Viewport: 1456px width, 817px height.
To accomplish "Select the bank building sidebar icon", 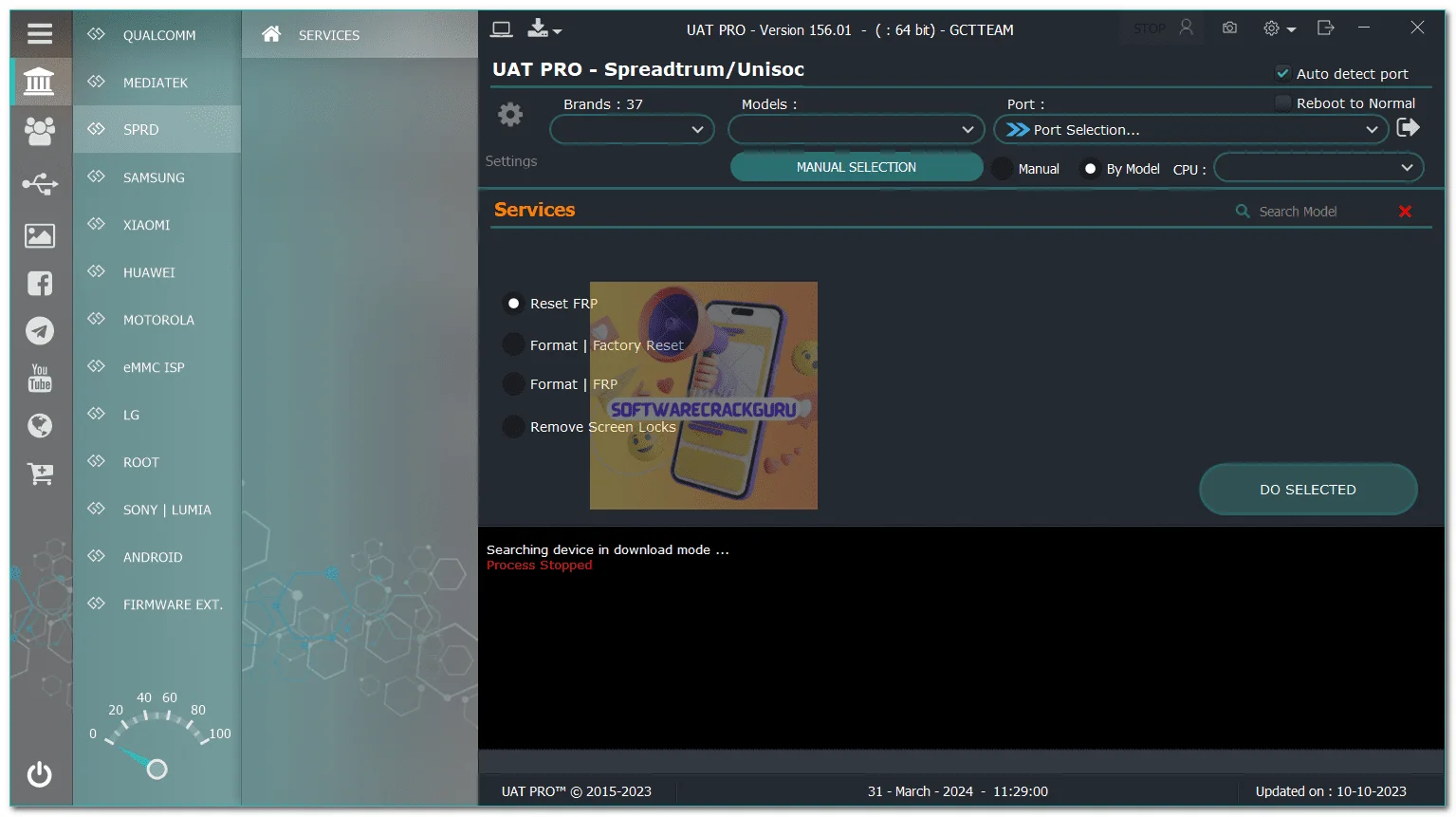I will (39, 82).
